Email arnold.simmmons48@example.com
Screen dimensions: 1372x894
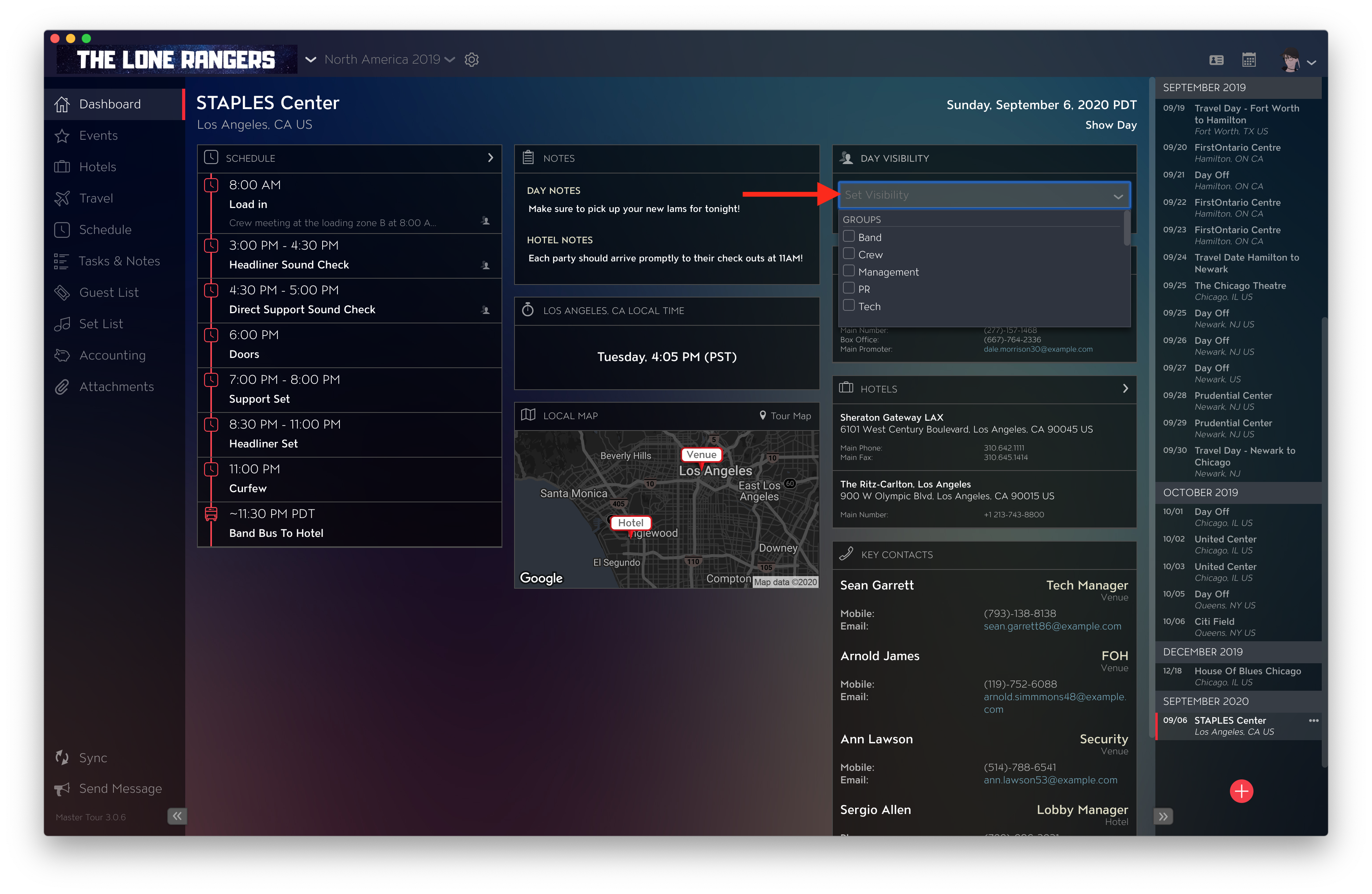[1055, 703]
